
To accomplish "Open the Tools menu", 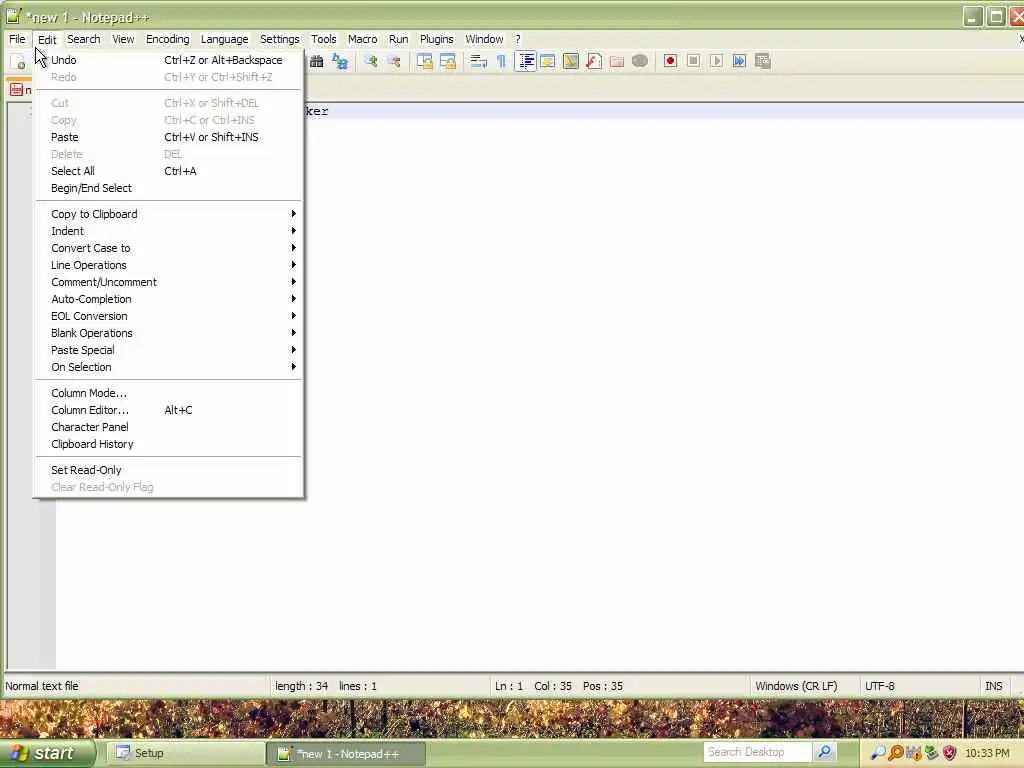I will coord(323,39).
